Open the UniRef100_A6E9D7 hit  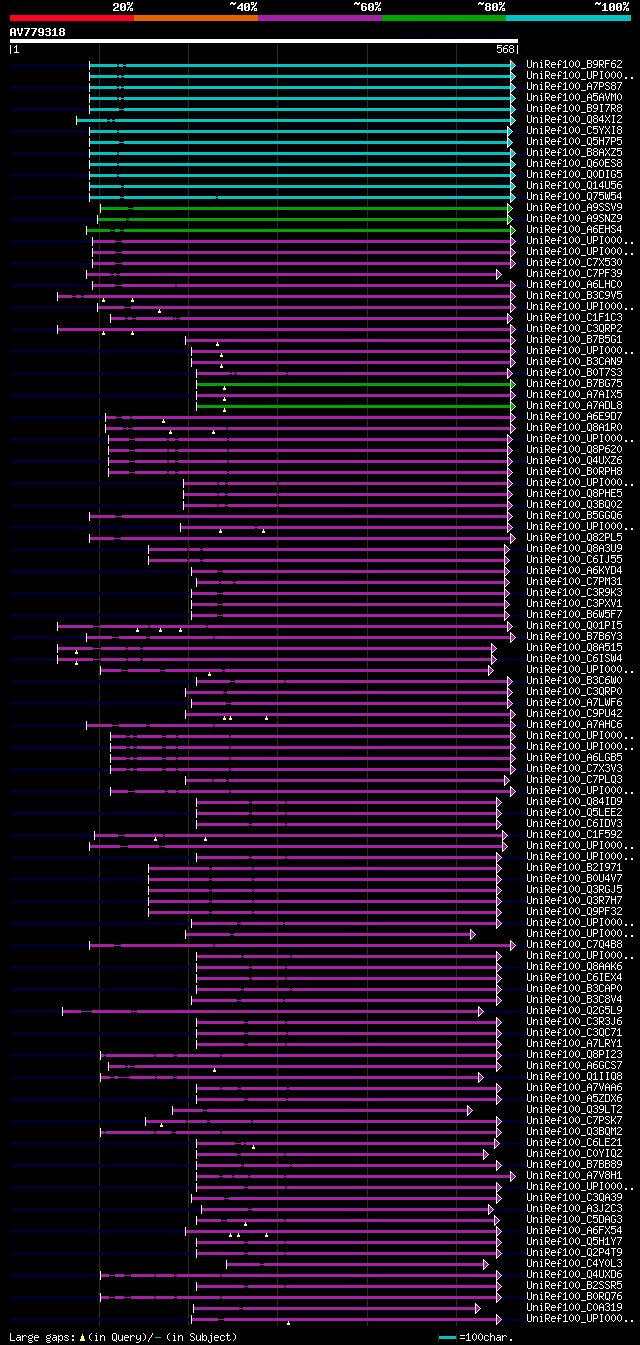(x=574, y=417)
